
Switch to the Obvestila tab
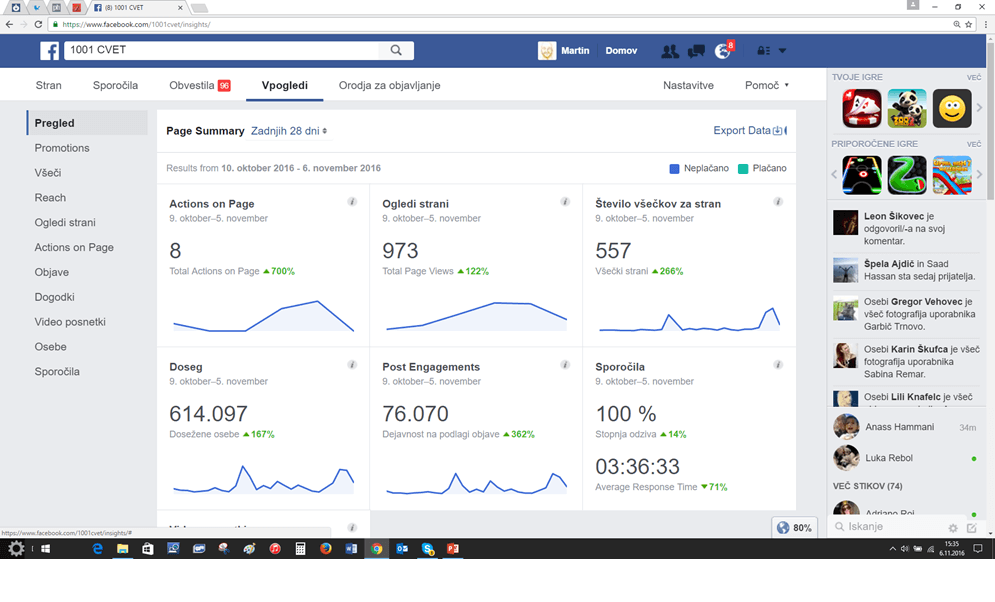[x=199, y=85]
